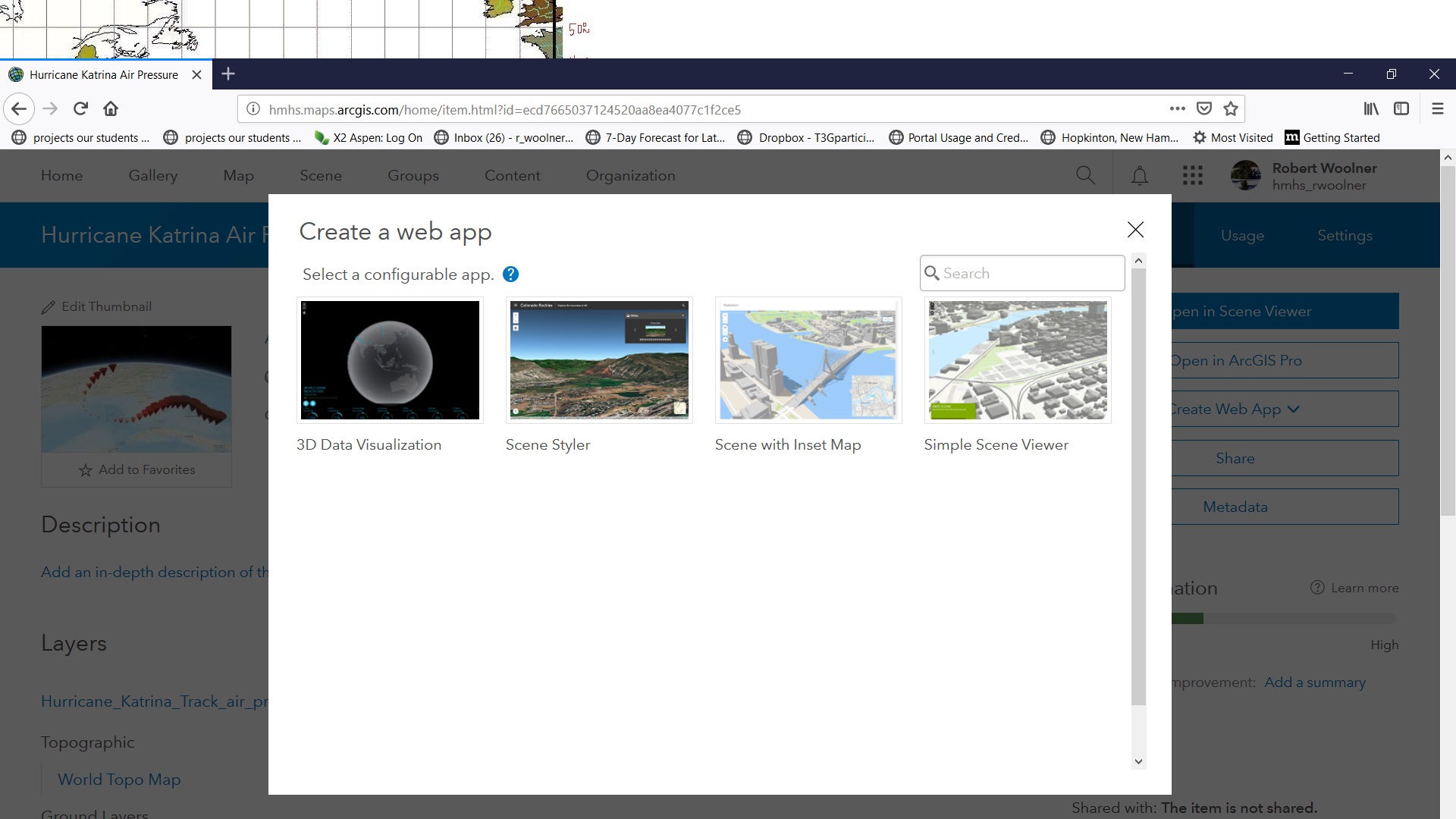Select the 3D Data Visualization app thumbnail

point(390,360)
